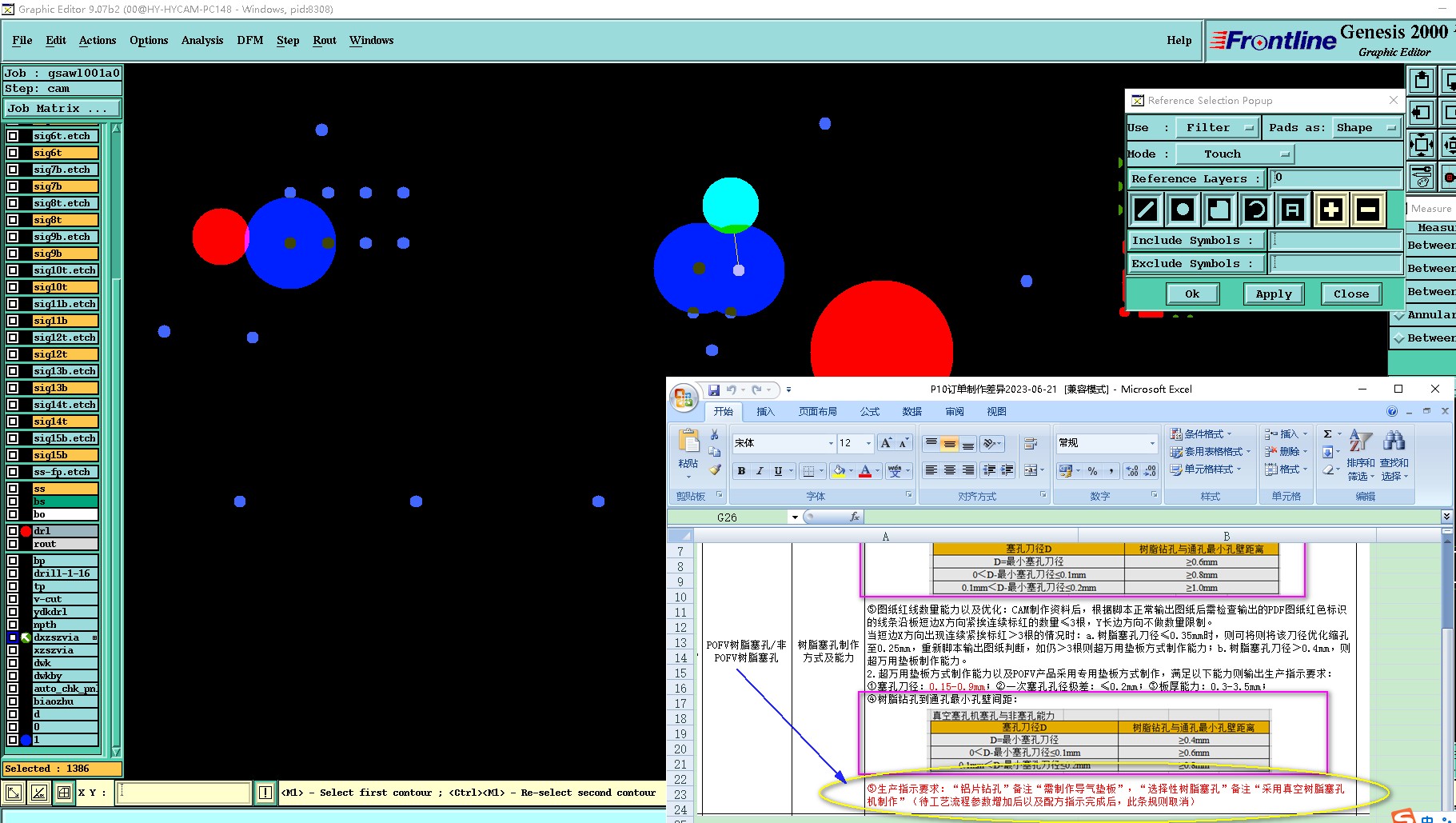Viewport: 1456px width, 823px height.
Task: Toggle the checkbox for layer bo
Action: click(x=13, y=514)
